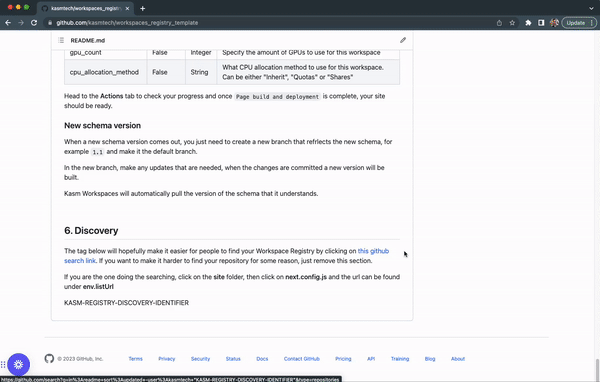Close the kasmtech workspaces_registry tab
Viewport: 600px width, 382px height.
[127, 8]
